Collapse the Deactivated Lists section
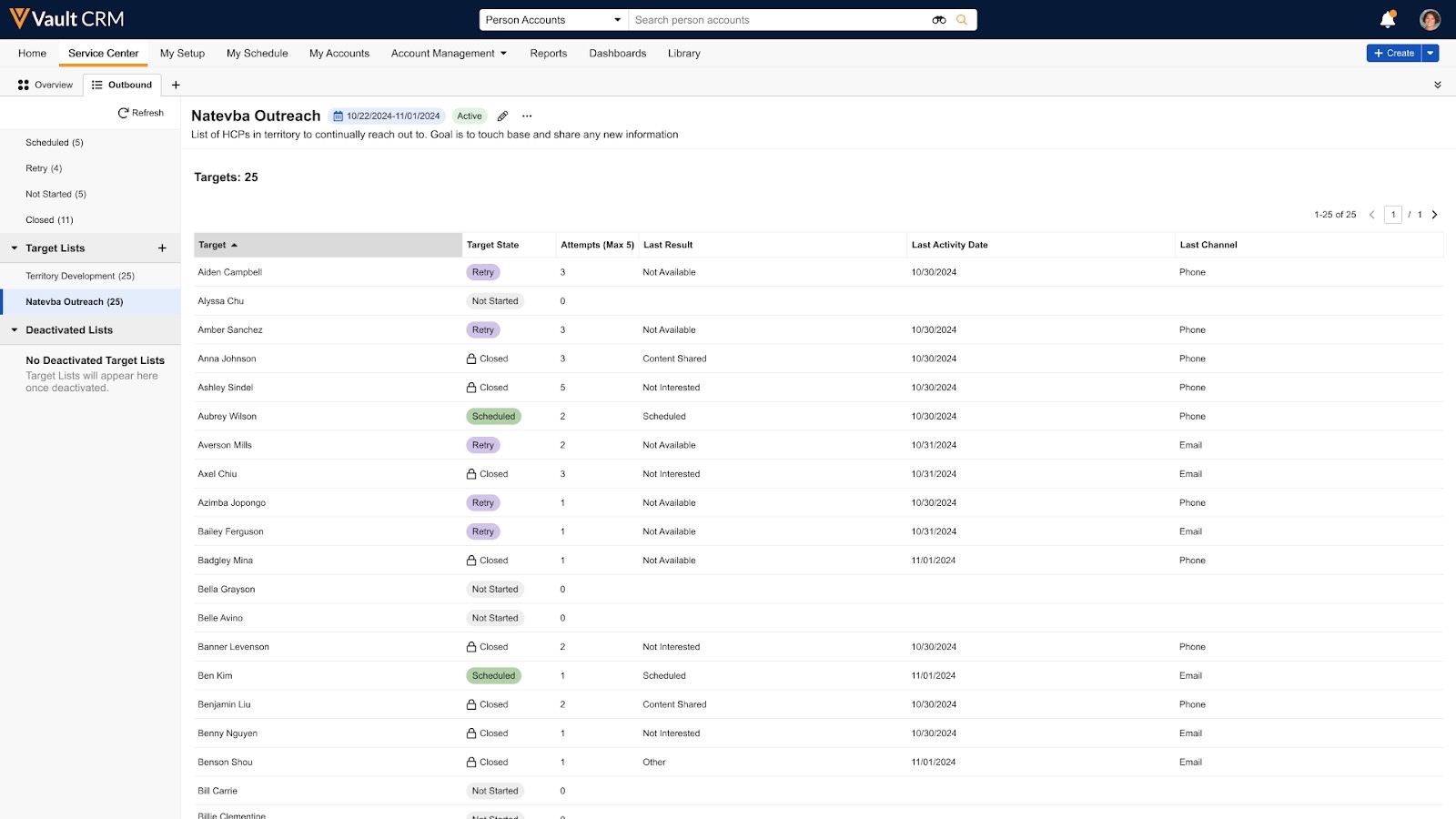1456x819 pixels. 15,330
